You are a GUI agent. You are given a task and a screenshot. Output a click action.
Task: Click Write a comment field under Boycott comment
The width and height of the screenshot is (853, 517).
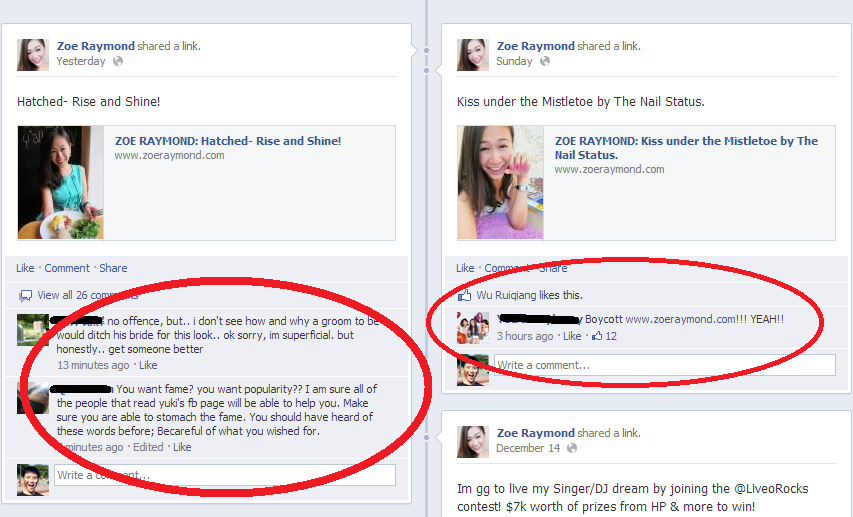click(664, 365)
